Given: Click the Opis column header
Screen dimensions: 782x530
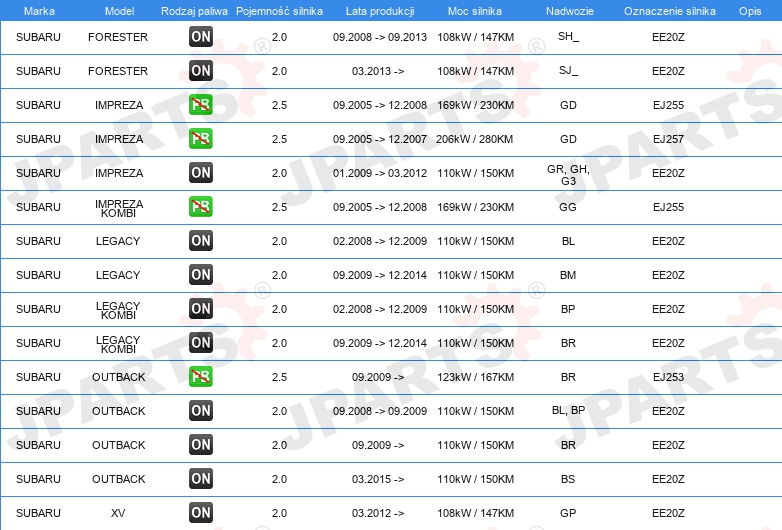Looking at the screenshot, I should tap(750, 11).
